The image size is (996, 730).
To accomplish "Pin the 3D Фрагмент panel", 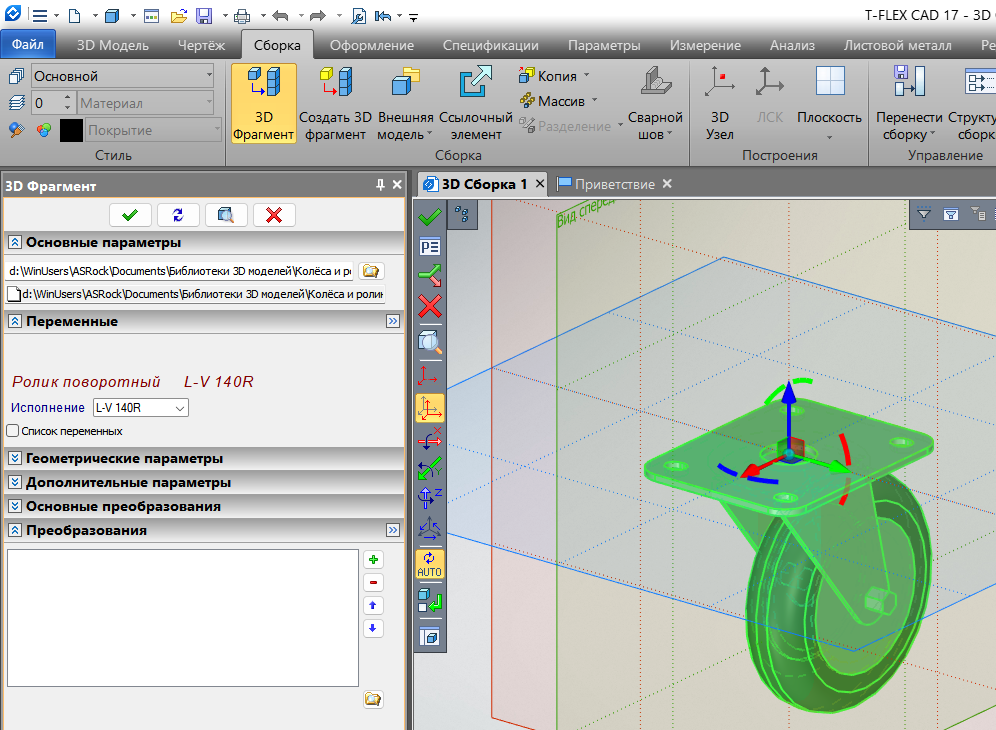I will pos(380,185).
